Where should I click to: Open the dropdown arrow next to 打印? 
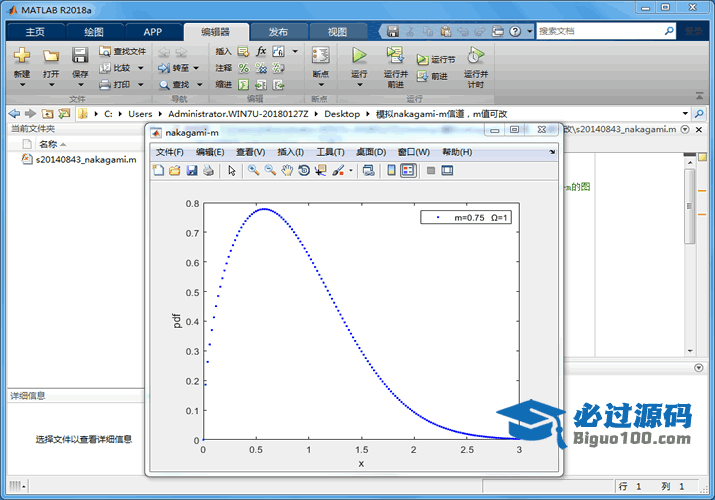[x=141, y=84]
